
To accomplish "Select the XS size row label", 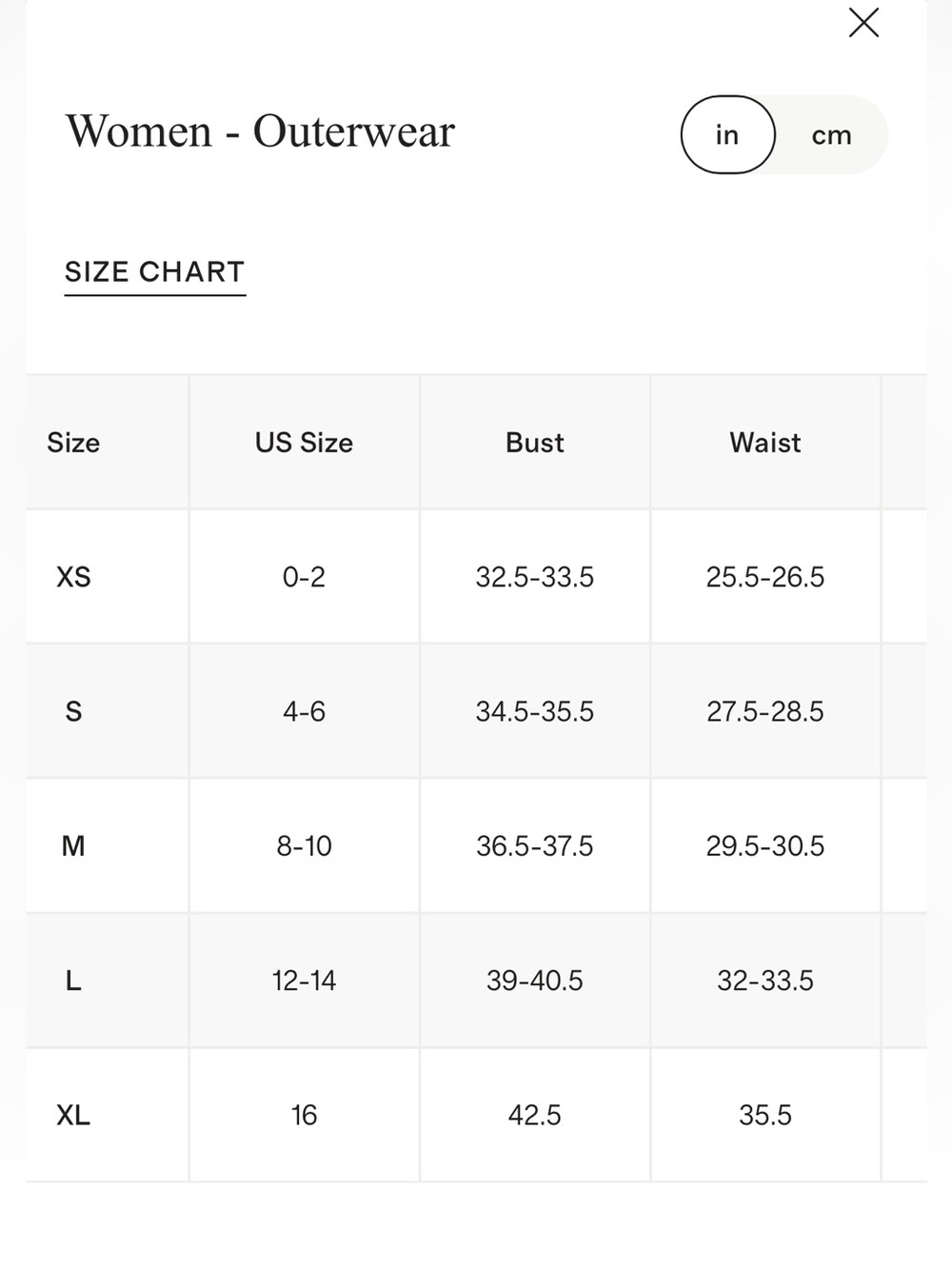I will click(73, 577).
